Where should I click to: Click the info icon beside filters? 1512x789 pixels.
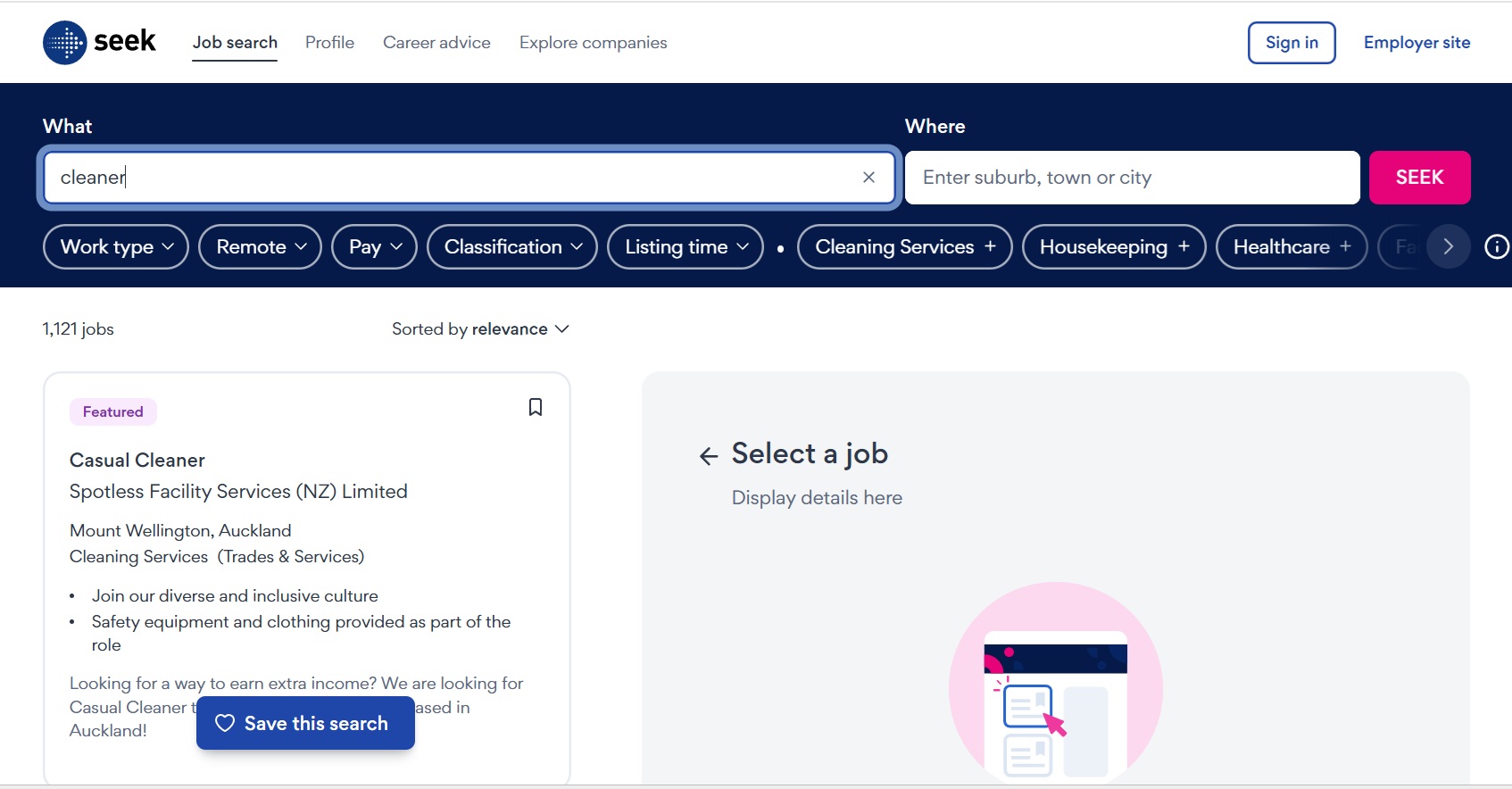(x=1496, y=247)
